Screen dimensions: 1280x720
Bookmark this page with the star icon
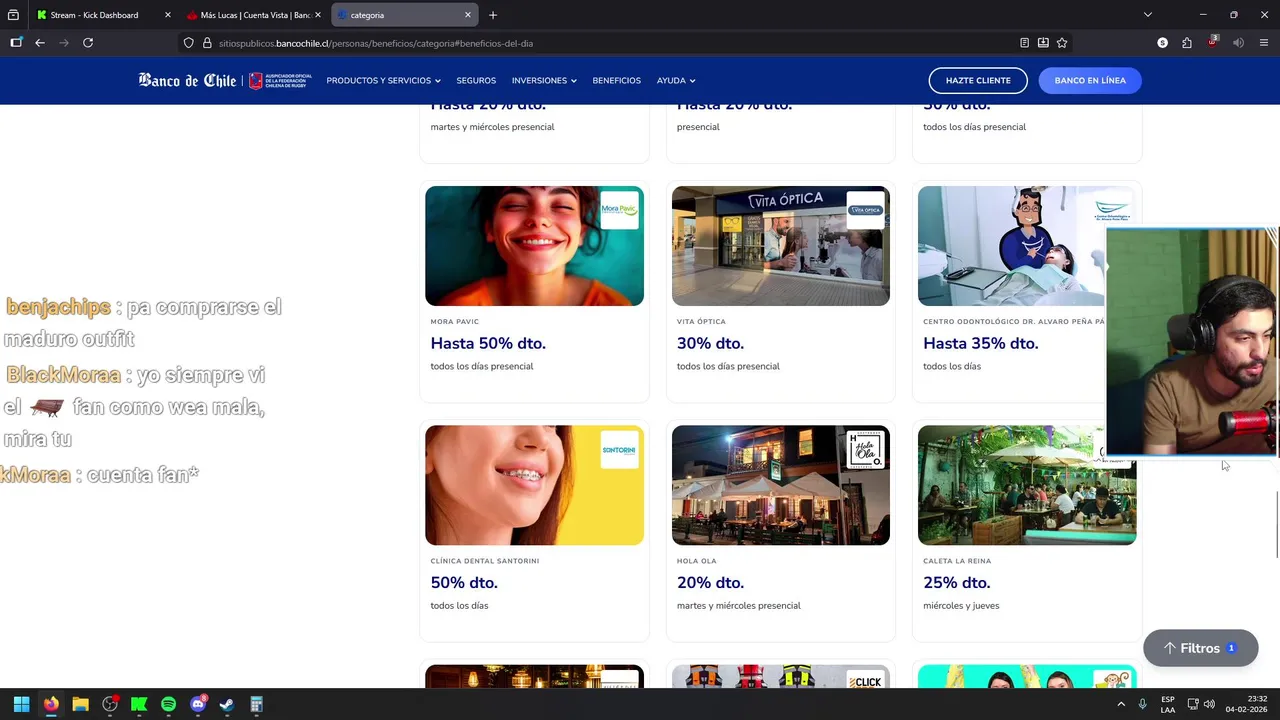[x=1062, y=43]
